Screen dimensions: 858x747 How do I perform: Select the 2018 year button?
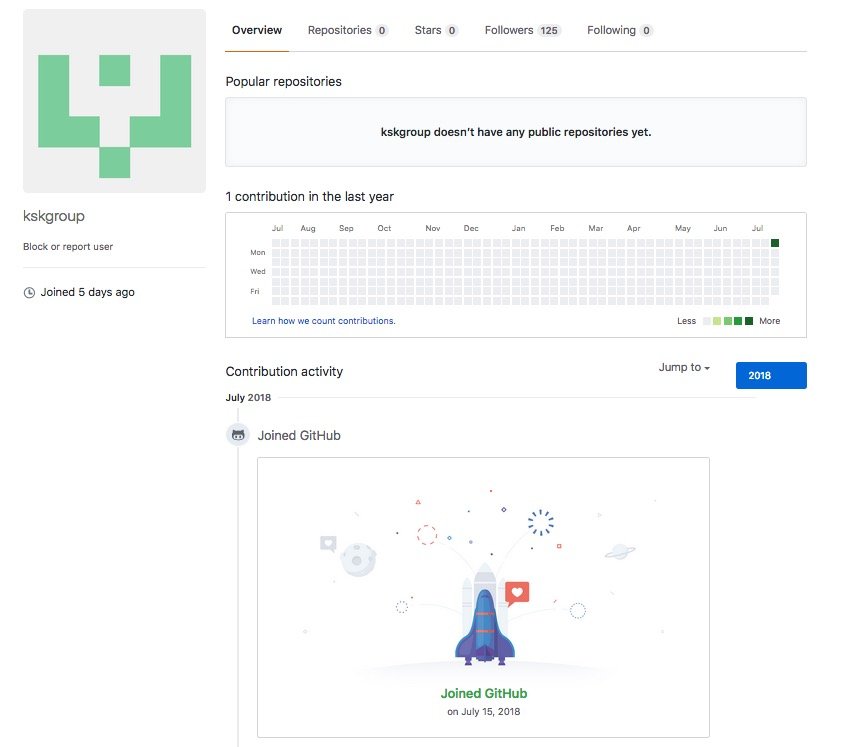[x=770, y=375]
